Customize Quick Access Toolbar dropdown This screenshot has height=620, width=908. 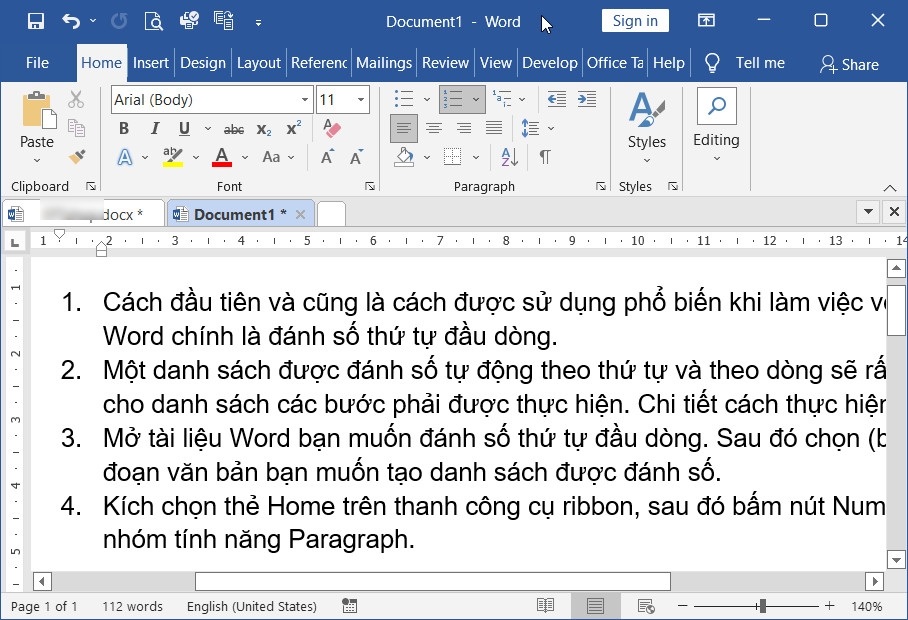[x=258, y=23]
